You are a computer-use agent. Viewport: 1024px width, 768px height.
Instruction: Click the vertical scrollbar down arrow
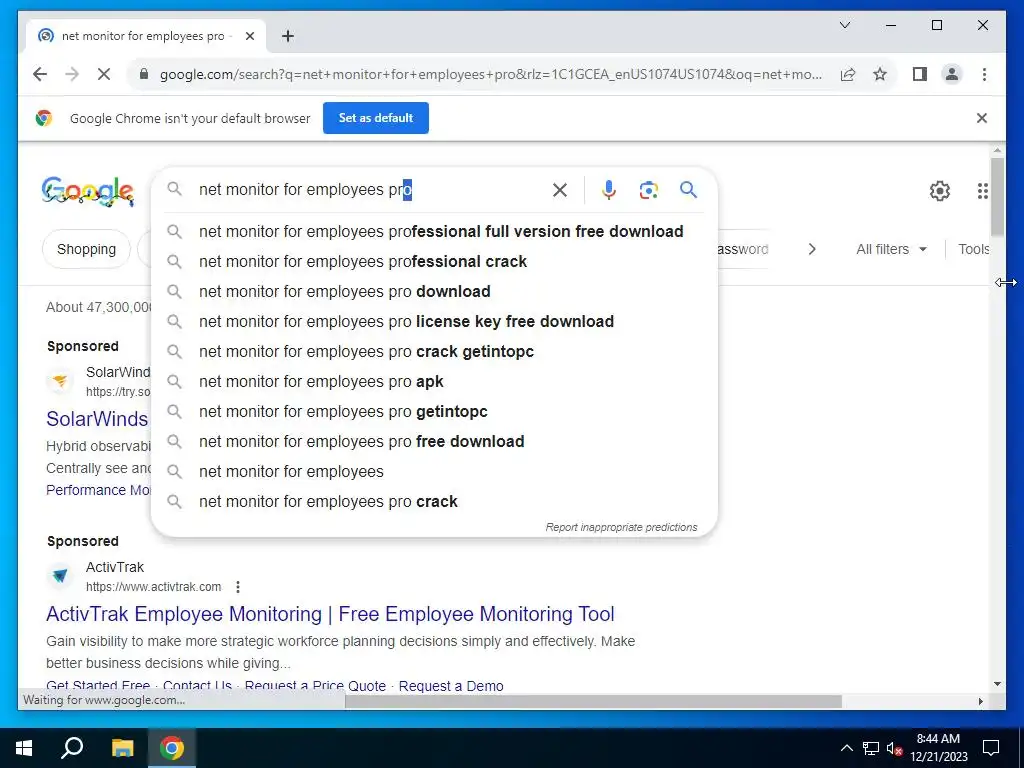[997, 684]
